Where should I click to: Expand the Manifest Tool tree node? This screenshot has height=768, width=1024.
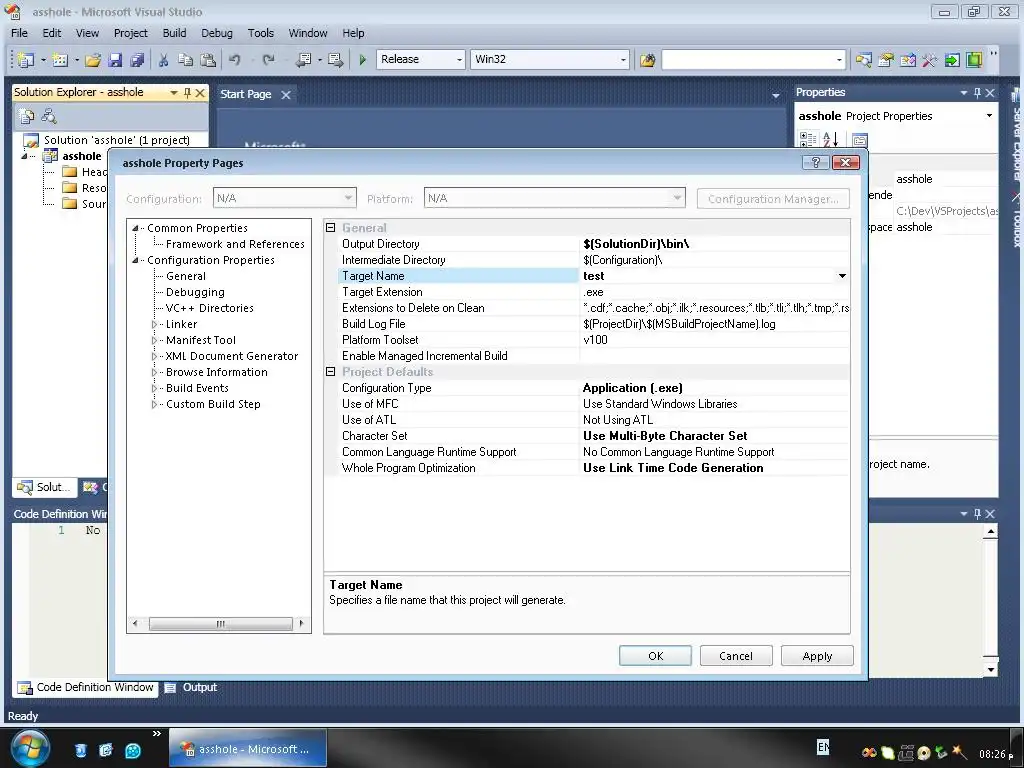click(x=155, y=340)
